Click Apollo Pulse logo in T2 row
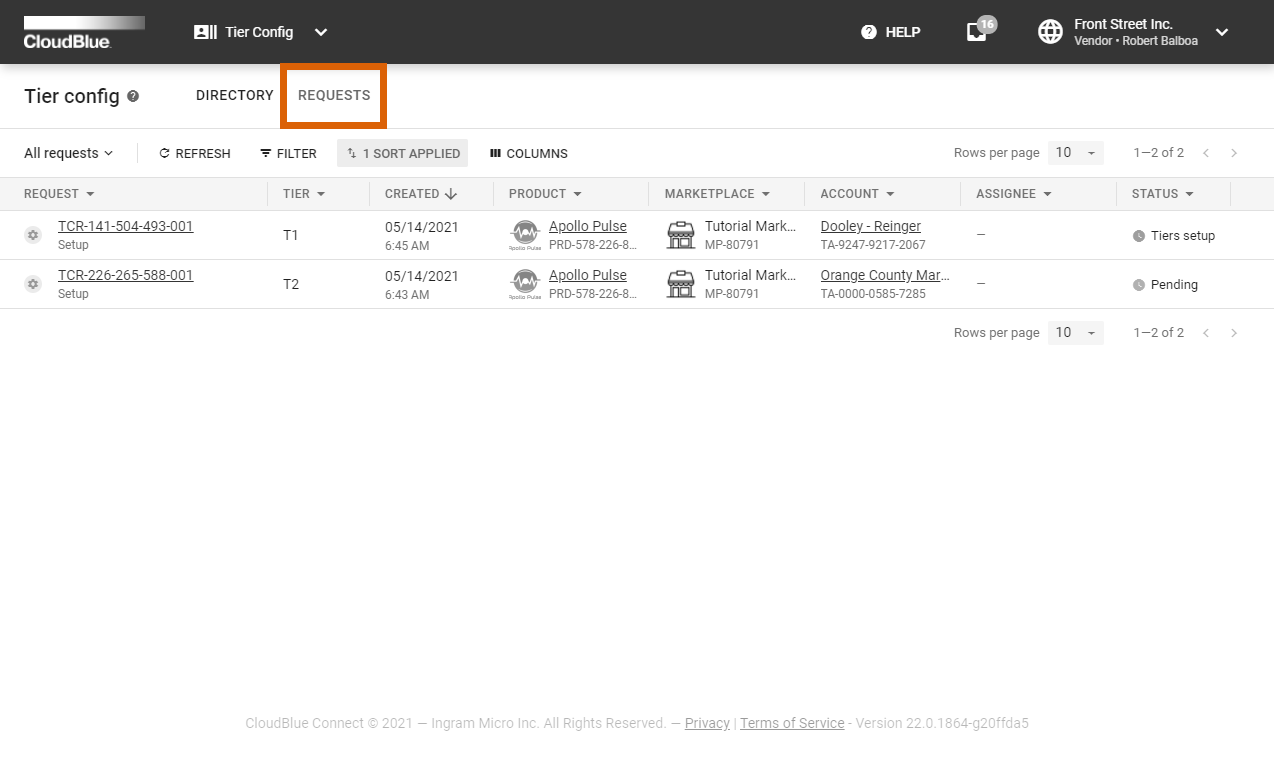 pos(525,285)
